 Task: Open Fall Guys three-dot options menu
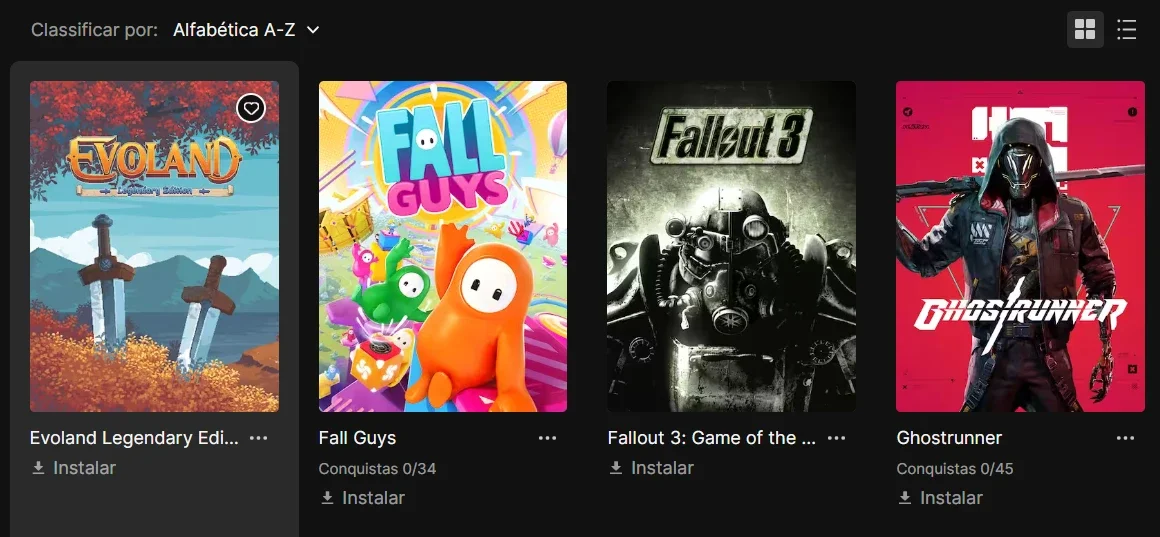click(x=547, y=438)
